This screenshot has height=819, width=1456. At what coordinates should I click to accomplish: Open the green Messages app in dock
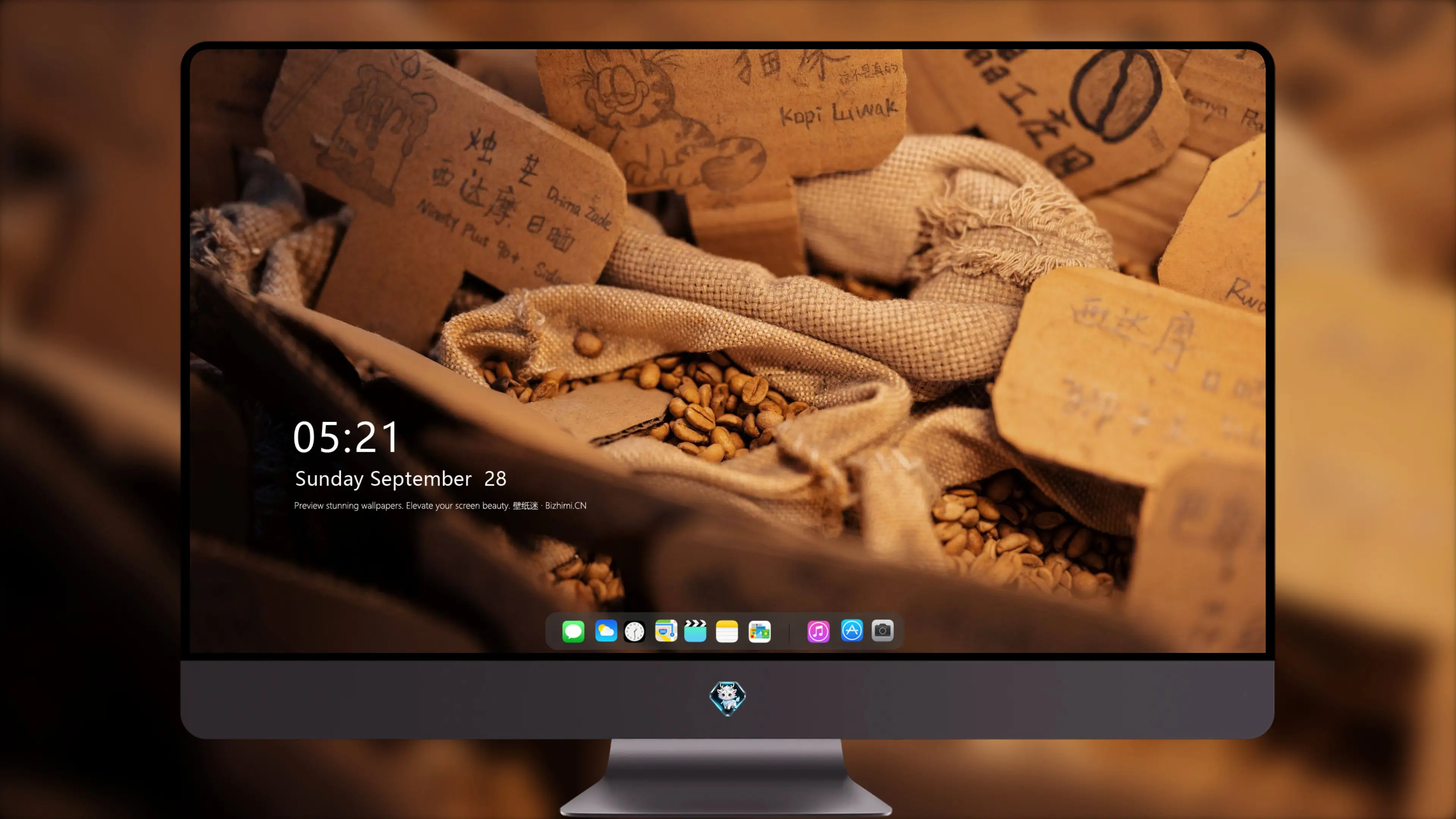(573, 631)
